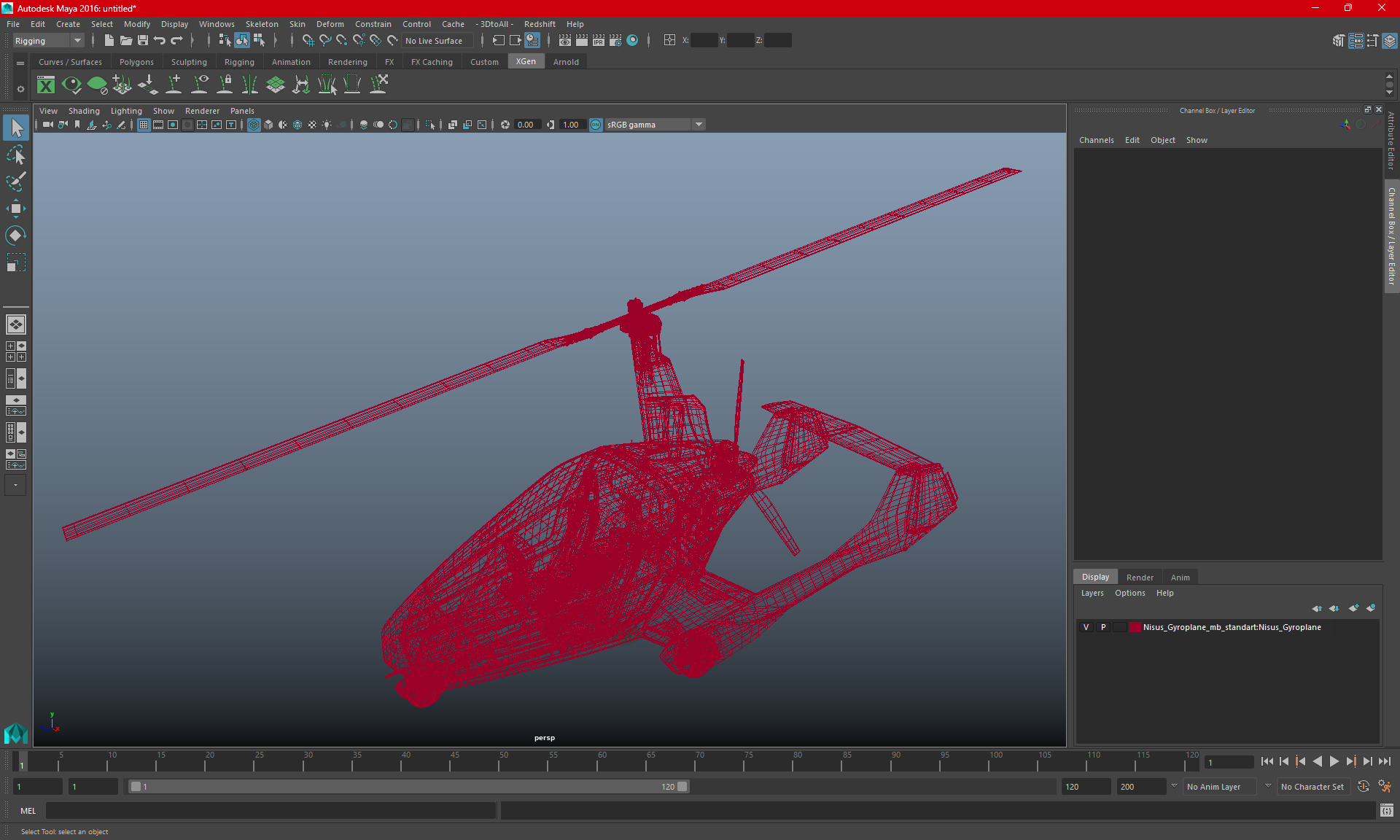The width and height of the screenshot is (1400, 840).
Task: Expand the quick layout dotted button
Action: 16,485
